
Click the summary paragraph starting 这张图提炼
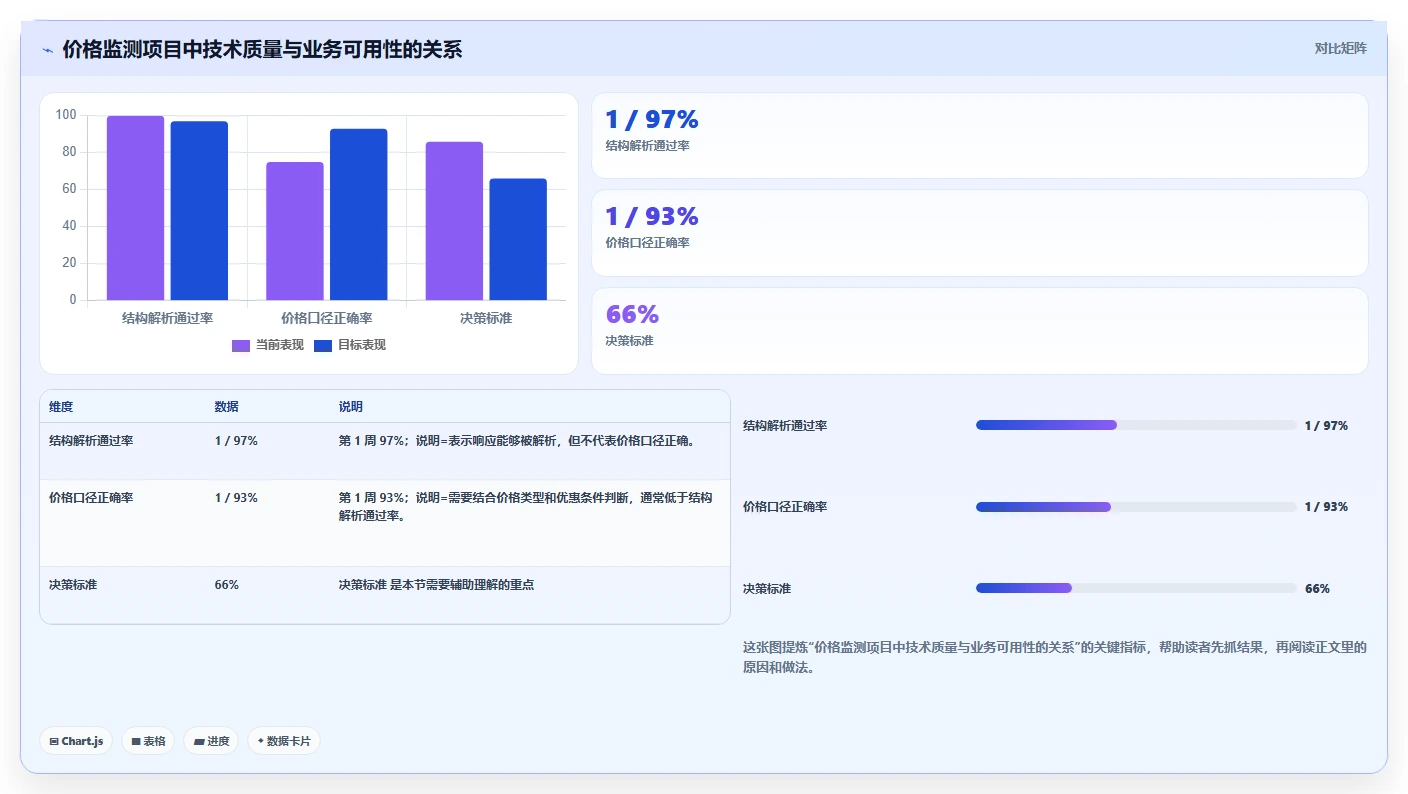pos(1055,658)
